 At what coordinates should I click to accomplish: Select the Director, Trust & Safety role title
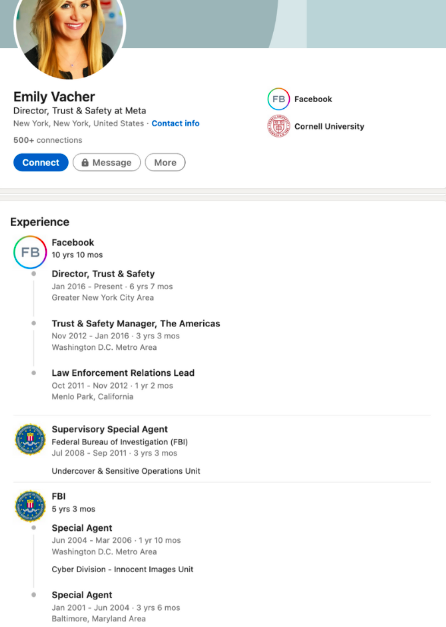point(103,274)
